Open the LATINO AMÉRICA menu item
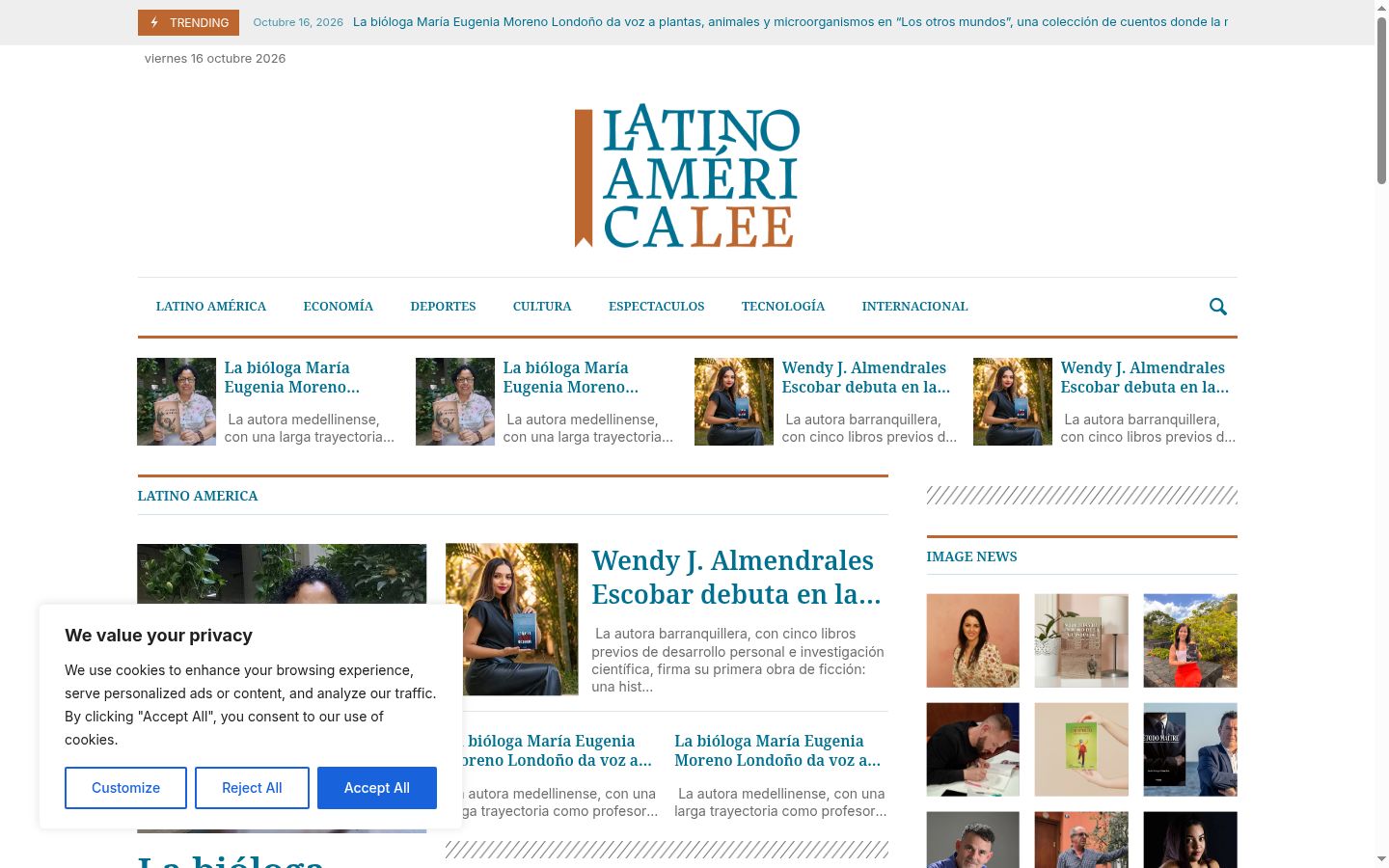This screenshot has height=868, width=1389. coord(211,307)
